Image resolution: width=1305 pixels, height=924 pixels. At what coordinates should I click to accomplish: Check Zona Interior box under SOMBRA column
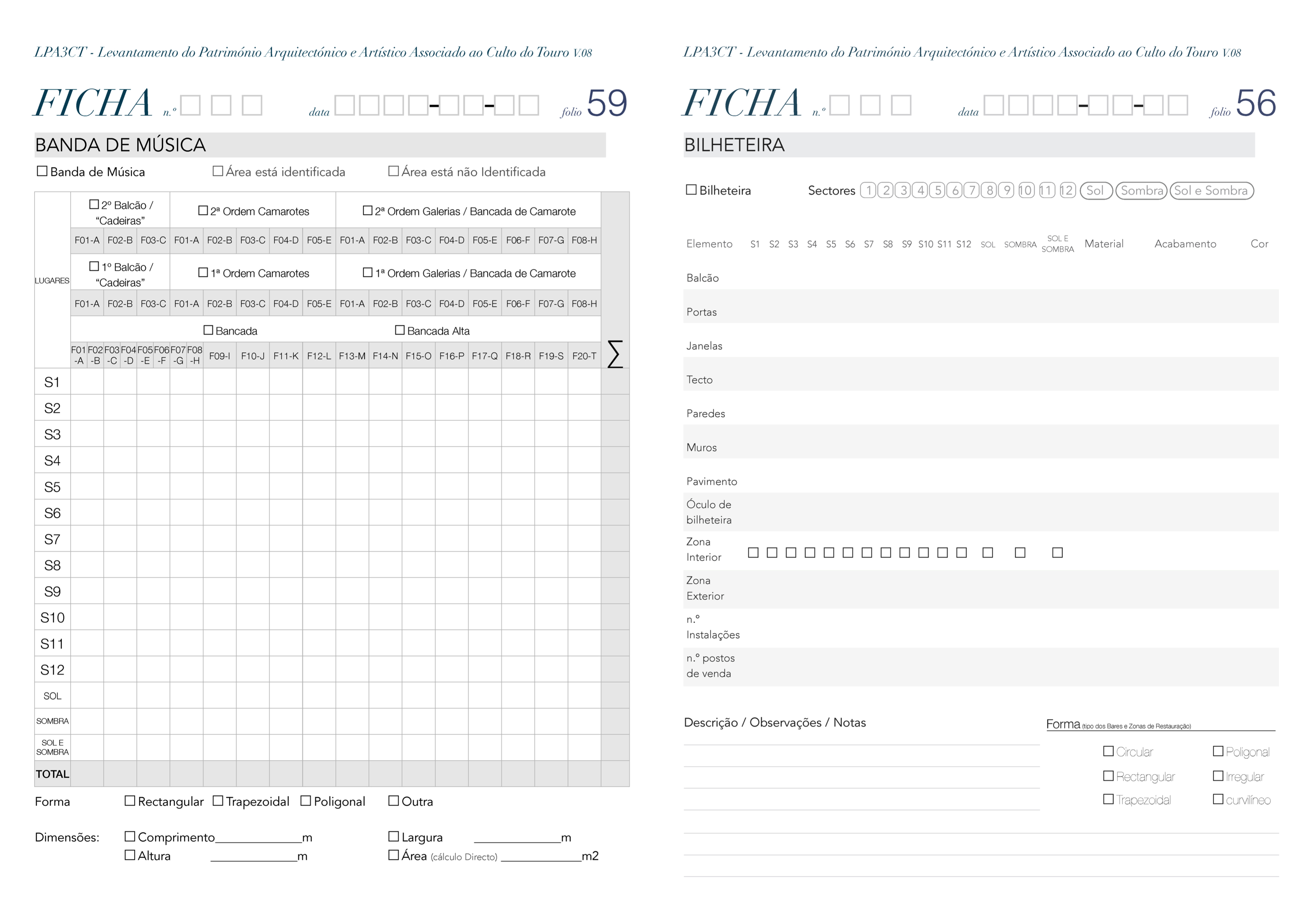[x=1020, y=552]
